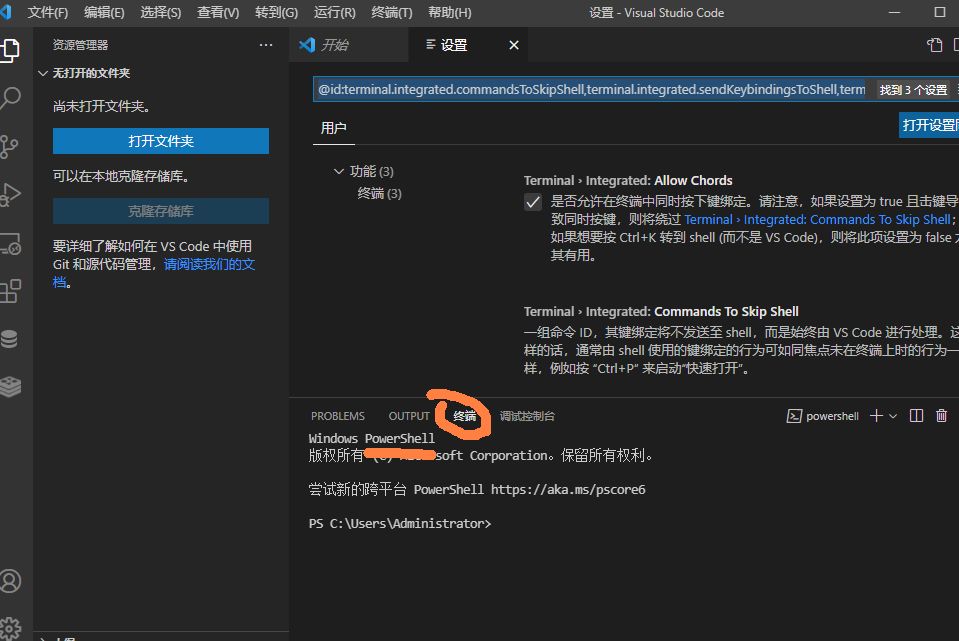Open the 运行(R) menu
Screen dimensions: 959x641
[335, 12]
